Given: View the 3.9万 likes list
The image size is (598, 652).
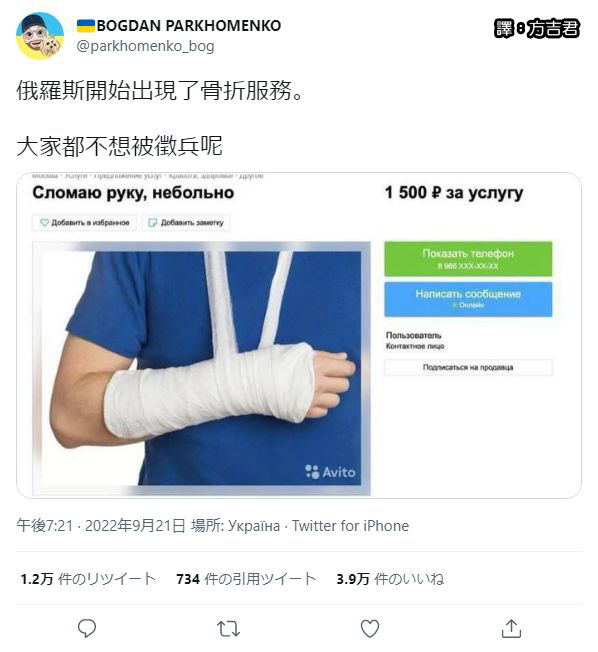Looking at the screenshot, I should pyautogui.click(x=390, y=579).
